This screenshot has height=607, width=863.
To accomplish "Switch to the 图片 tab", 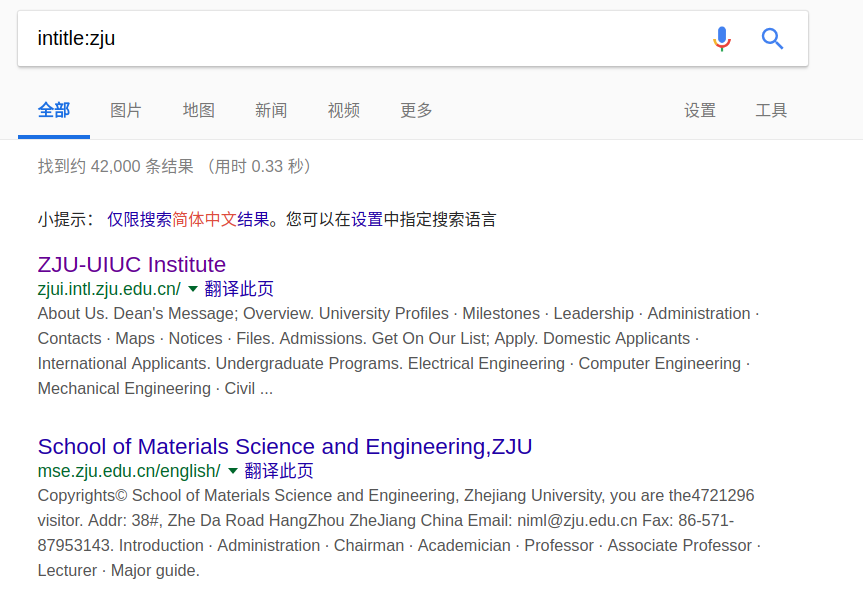I will 126,110.
